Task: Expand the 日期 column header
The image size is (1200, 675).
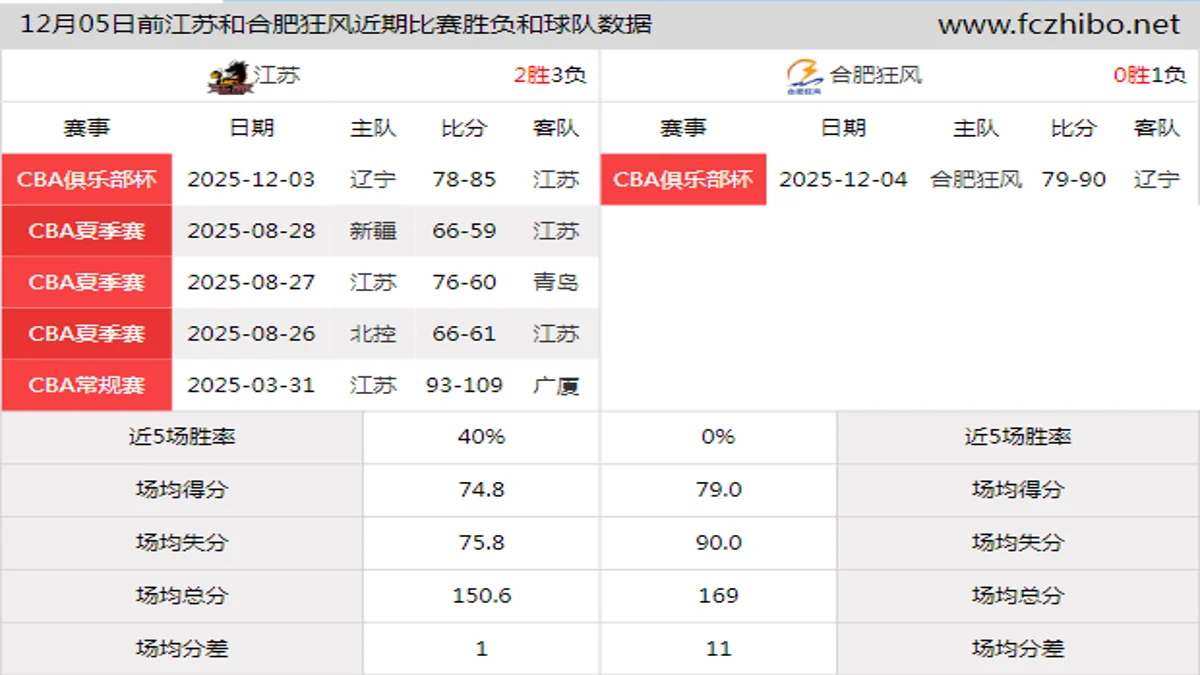Action: coord(250,128)
